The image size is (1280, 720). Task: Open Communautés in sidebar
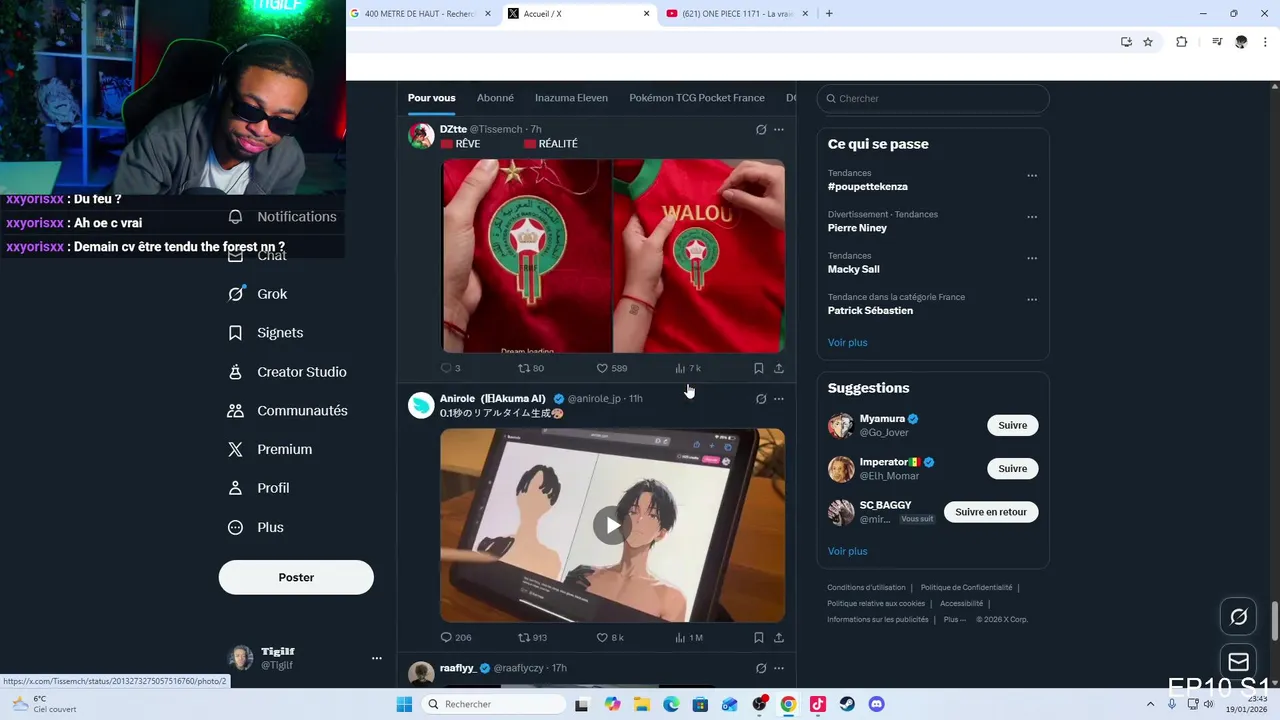(x=288, y=411)
